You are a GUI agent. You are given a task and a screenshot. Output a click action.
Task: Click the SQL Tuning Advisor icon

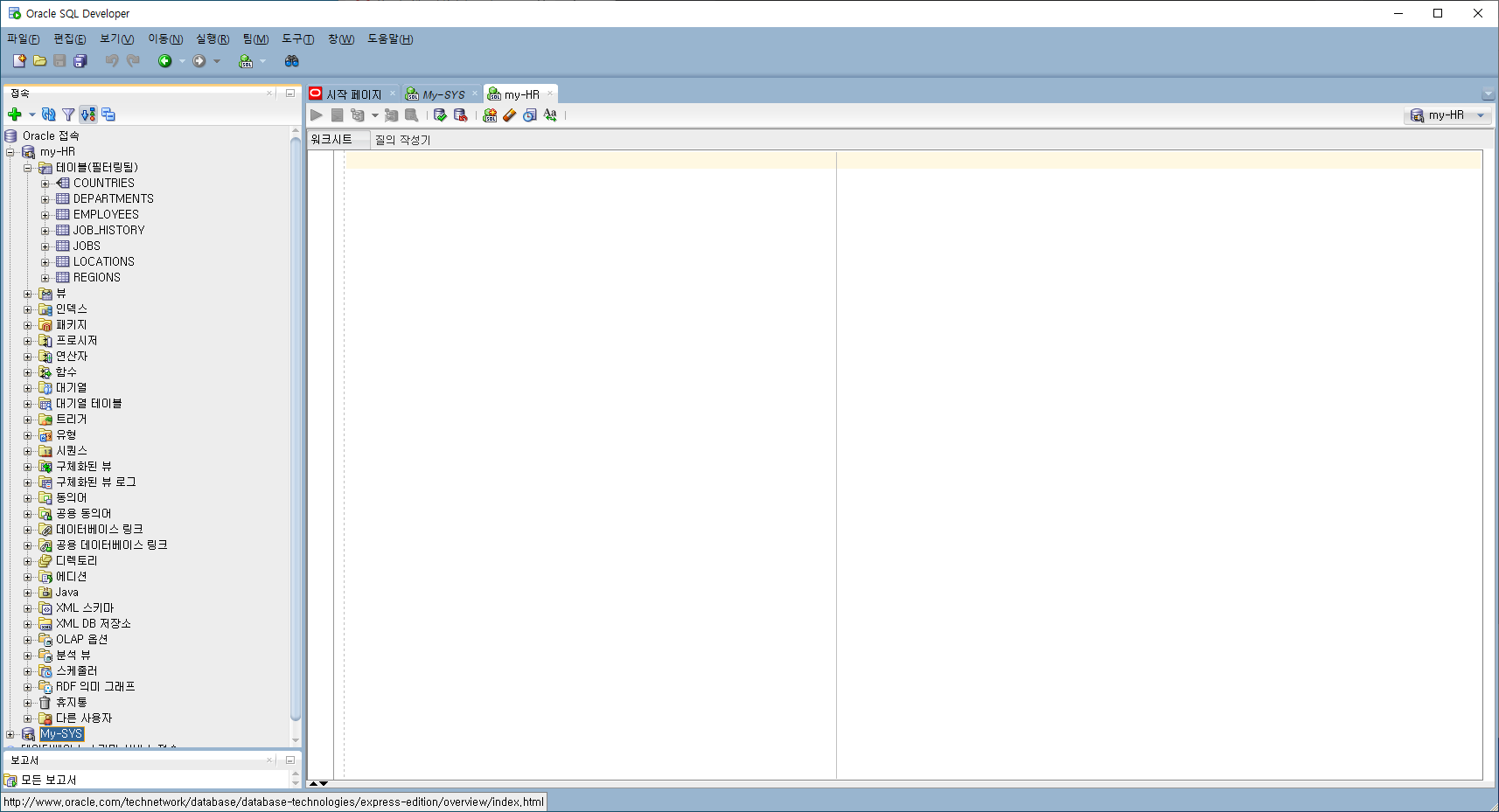pos(411,115)
